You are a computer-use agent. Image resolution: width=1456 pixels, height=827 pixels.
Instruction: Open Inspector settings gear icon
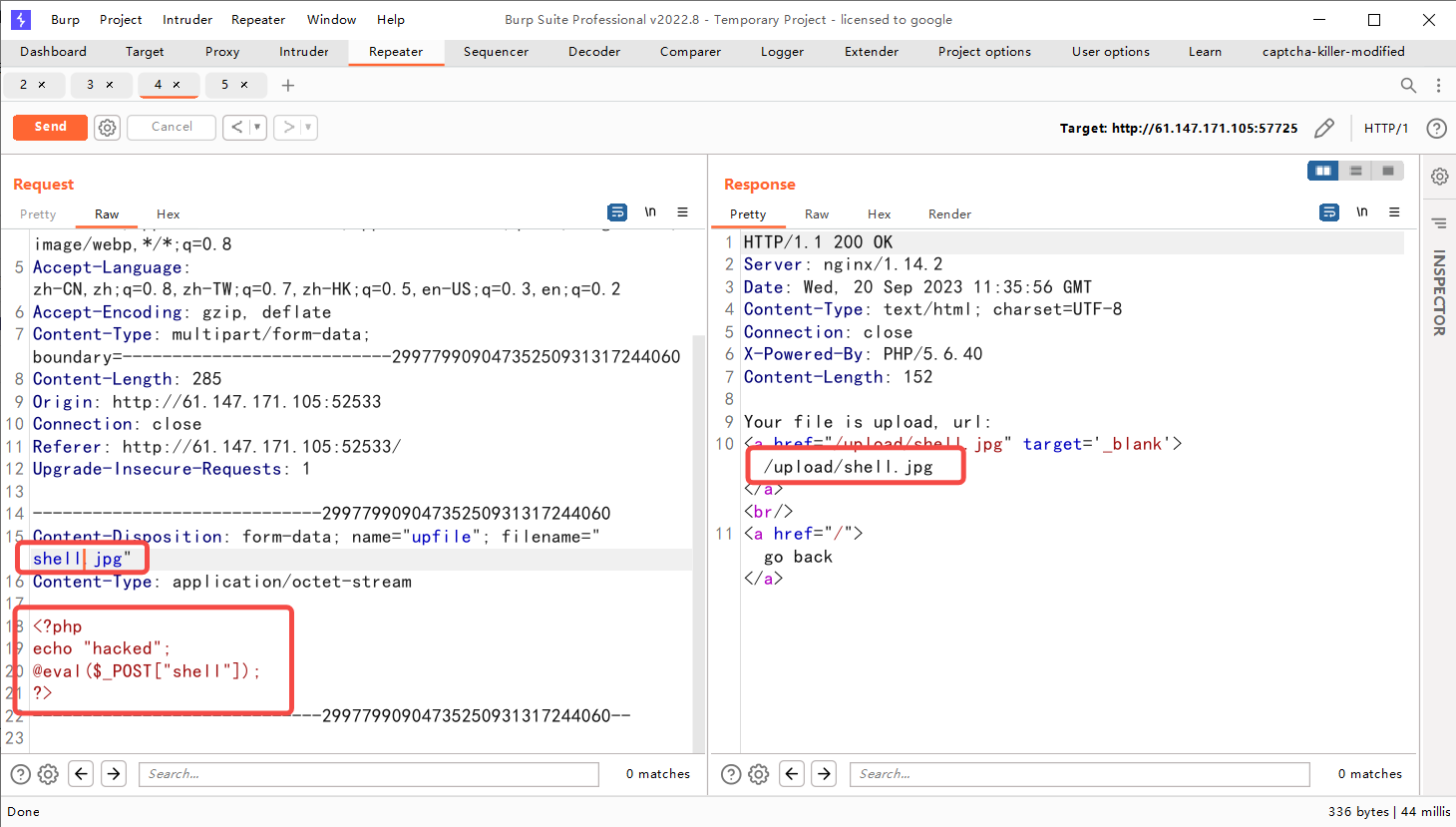pyautogui.click(x=1439, y=177)
